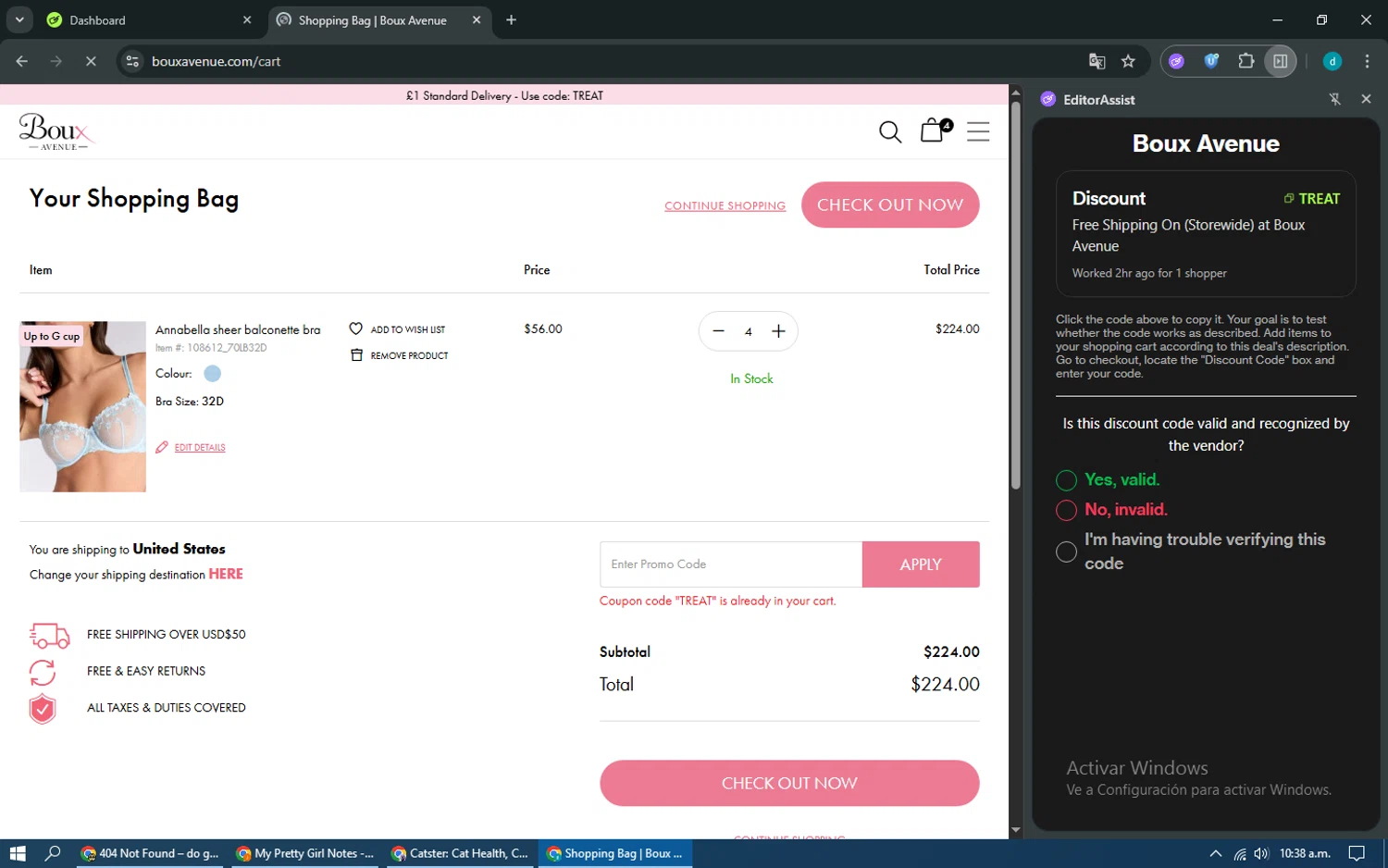Viewport: 1388px width, 868px height.
Task: Click HERE to change shipping destination
Action: tap(226, 574)
